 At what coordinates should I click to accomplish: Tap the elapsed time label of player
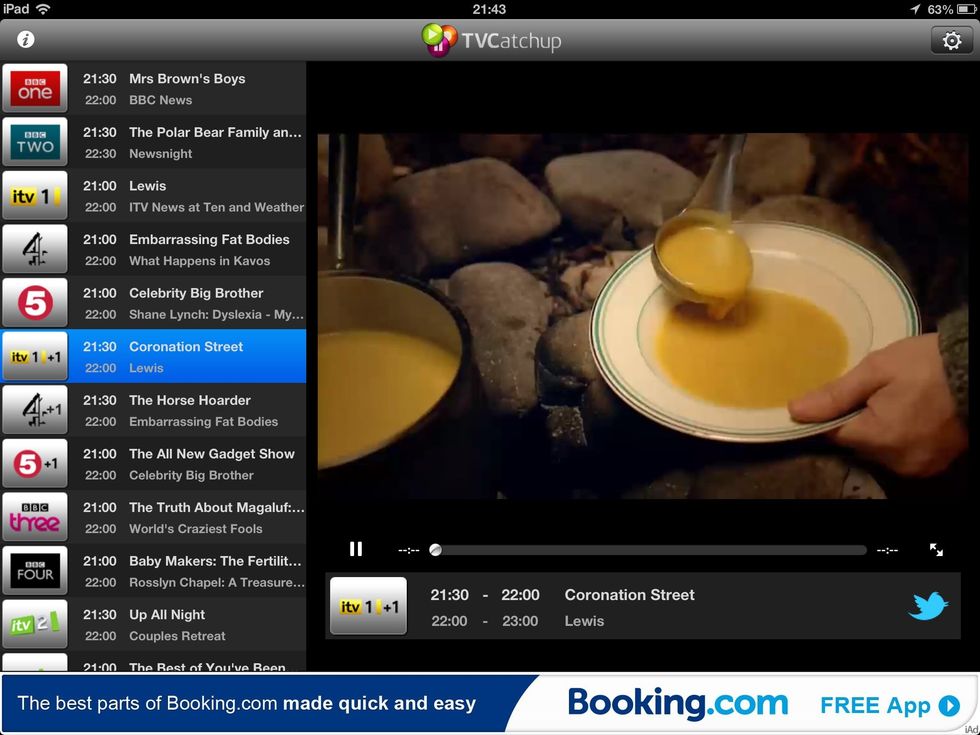click(x=409, y=551)
